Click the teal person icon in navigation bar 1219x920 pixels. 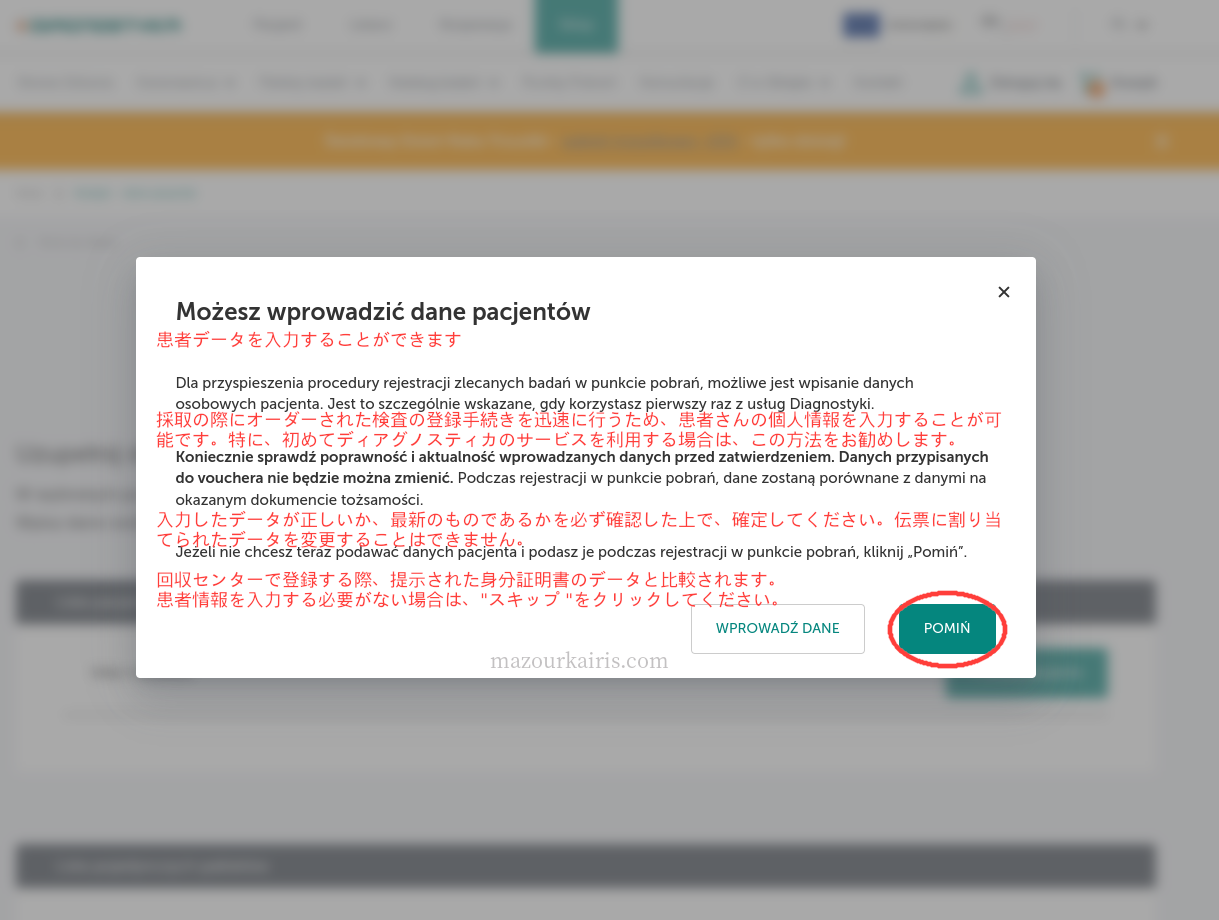coord(970,84)
